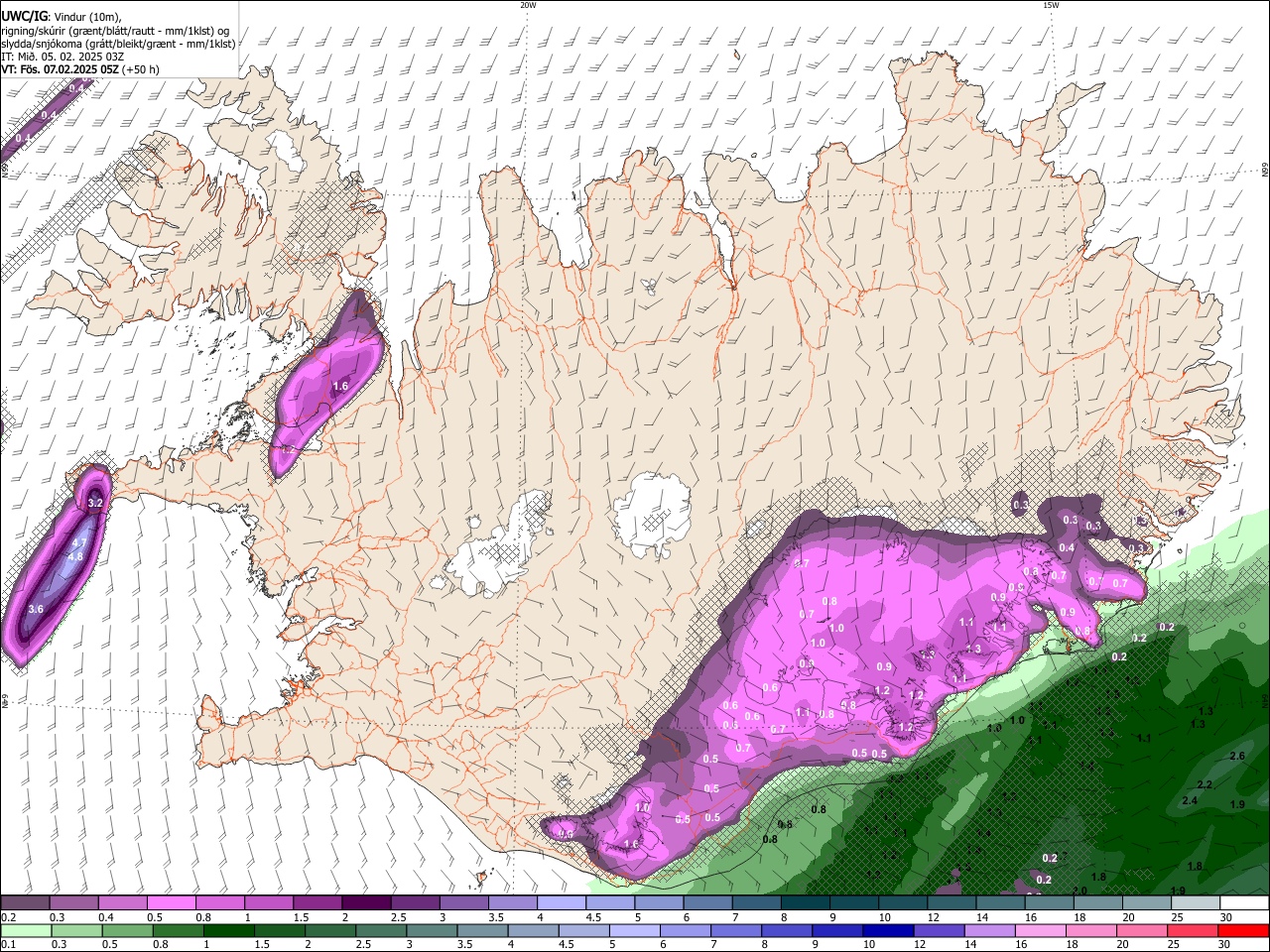Click the '0.2' label at upper legend start
The image size is (1270, 952).
click(7, 917)
